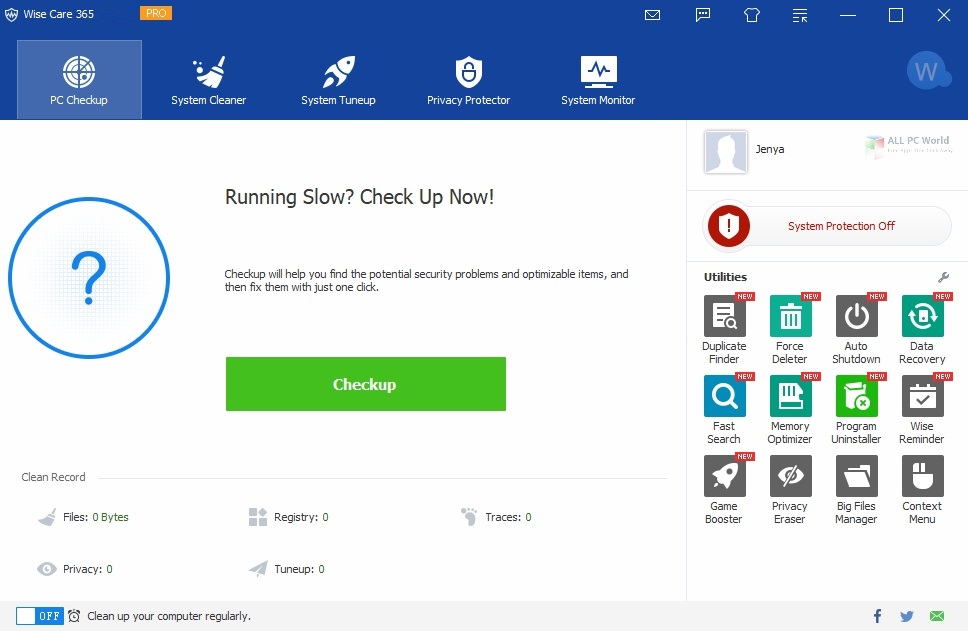Switch to the System Cleaner tab
This screenshot has height=631, width=968.
[209, 80]
